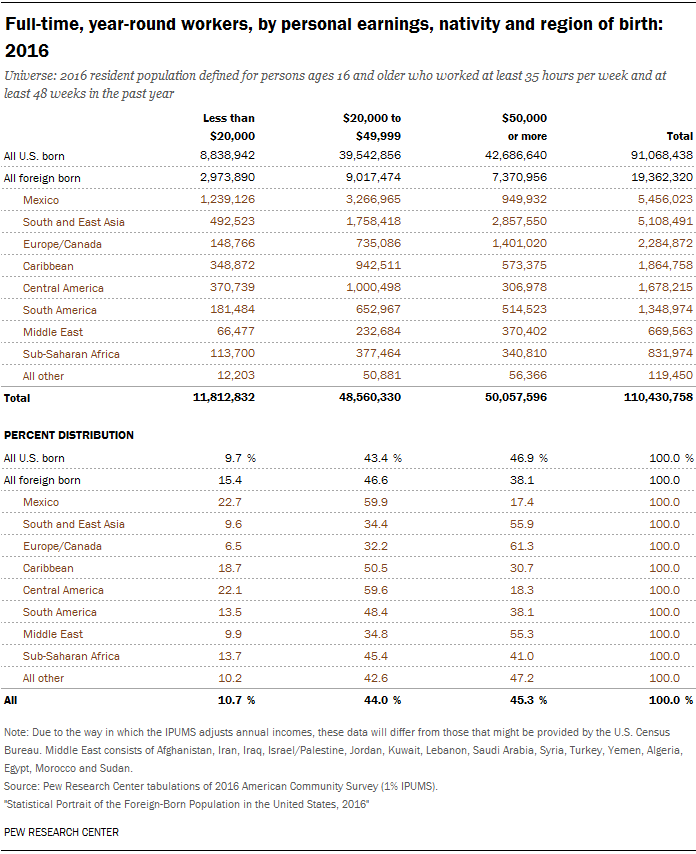This screenshot has width=696, height=854.
Task: Click the Mexico row label in counts table
Action: (41, 200)
